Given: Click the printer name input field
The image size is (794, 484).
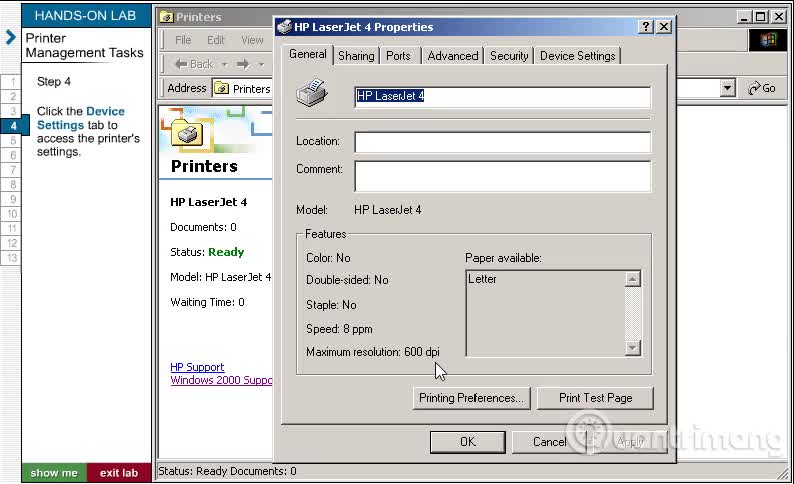Looking at the screenshot, I should coord(502,97).
